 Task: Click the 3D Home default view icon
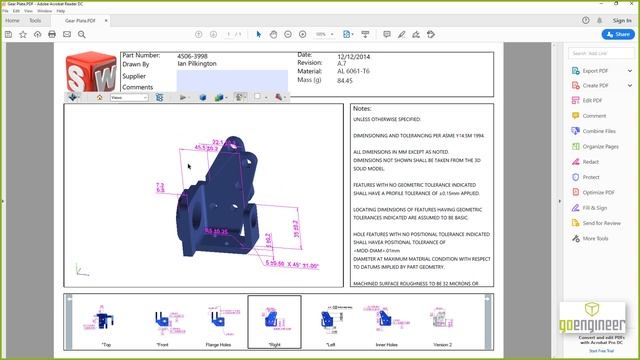[99, 98]
